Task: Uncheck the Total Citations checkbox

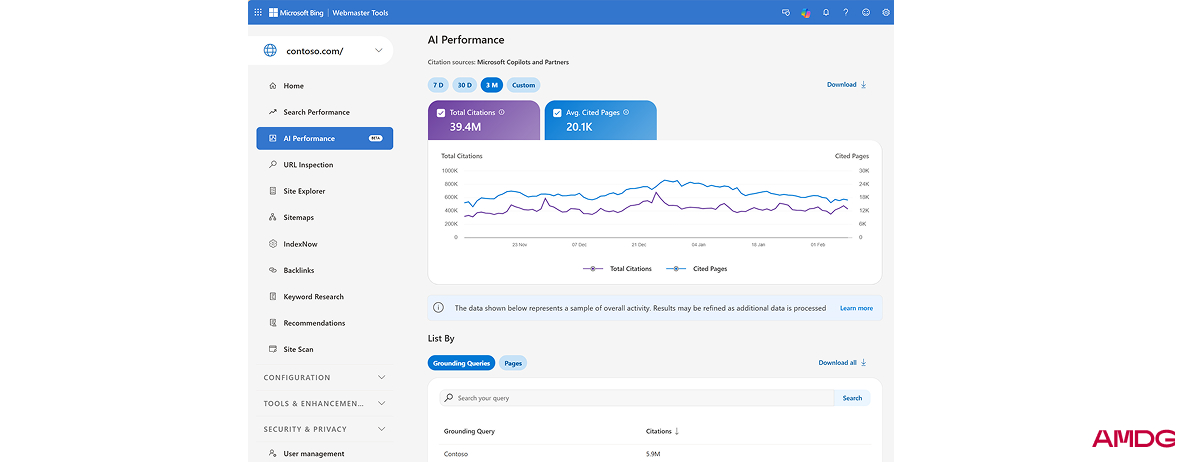Action: 441,113
